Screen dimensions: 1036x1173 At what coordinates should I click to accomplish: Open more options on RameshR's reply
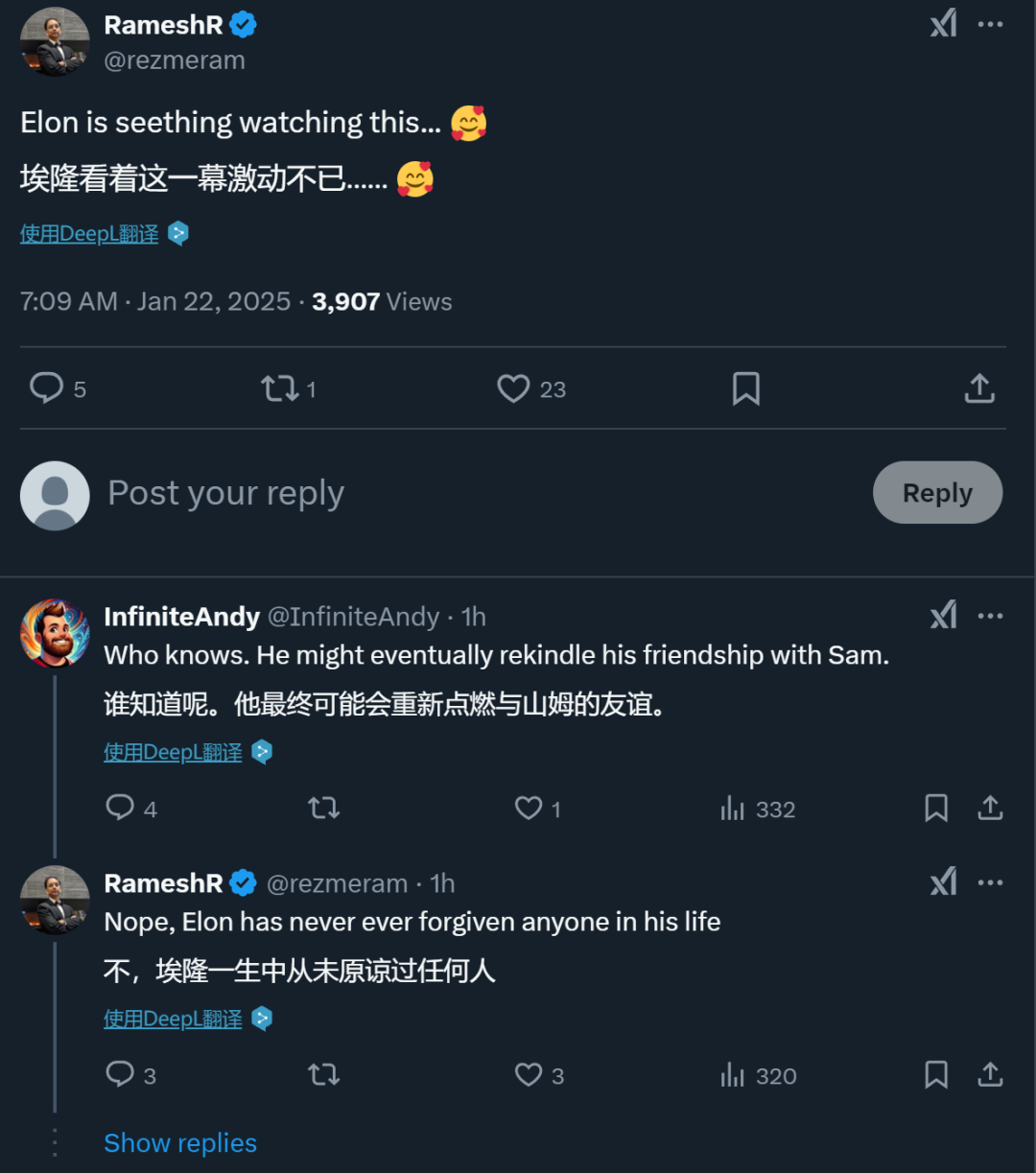(990, 882)
